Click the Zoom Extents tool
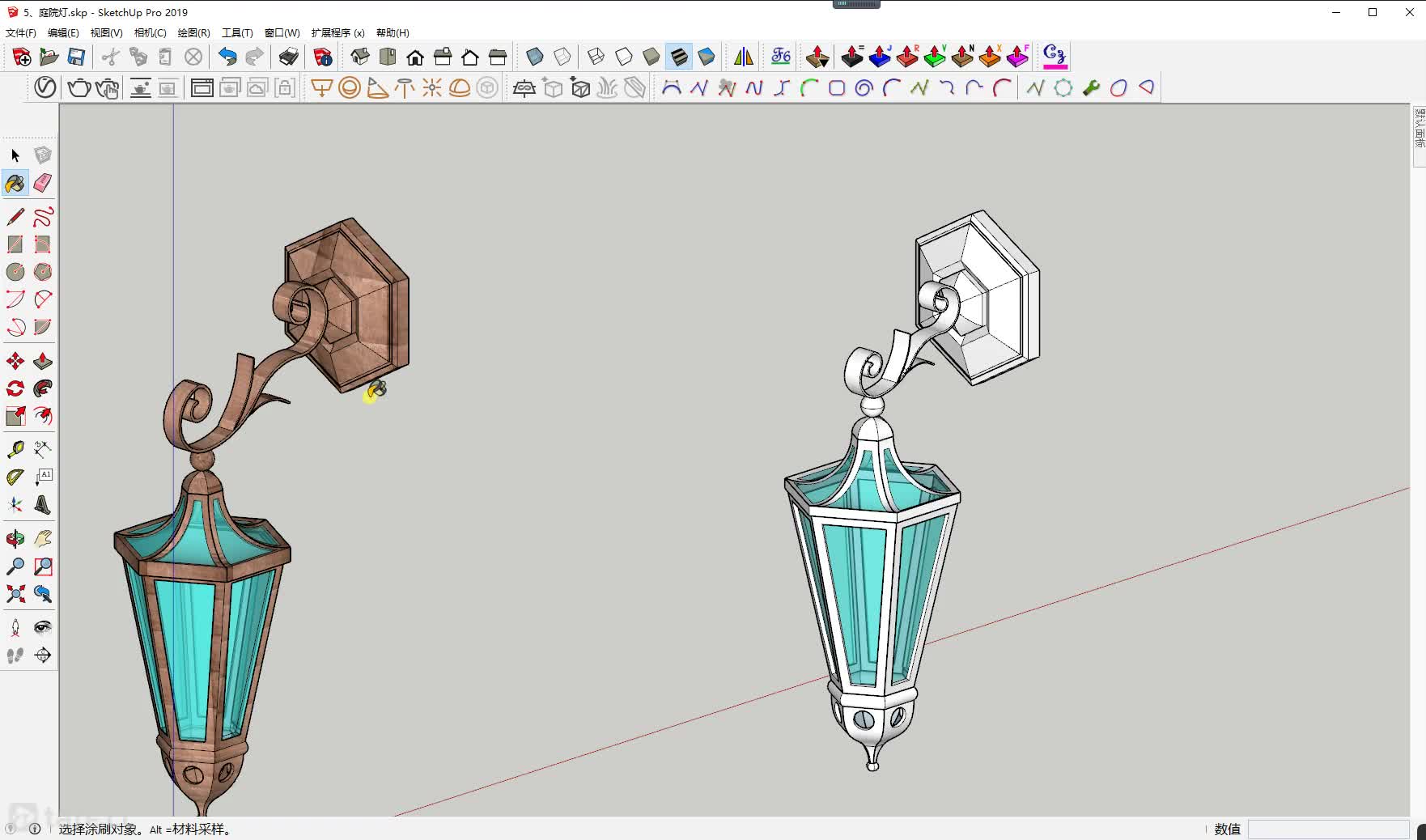The height and width of the screenshot is (840, 1426). [x=15, y=594]
